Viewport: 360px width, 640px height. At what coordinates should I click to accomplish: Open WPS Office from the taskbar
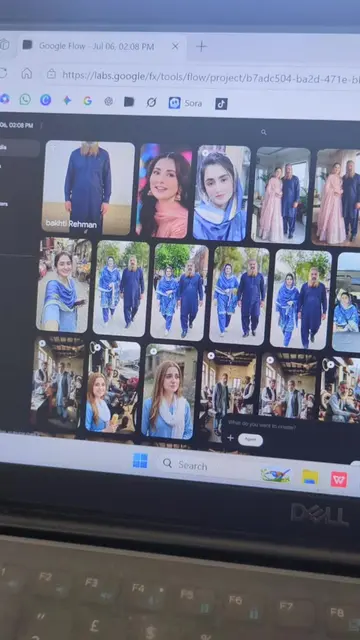coord(339,479)
